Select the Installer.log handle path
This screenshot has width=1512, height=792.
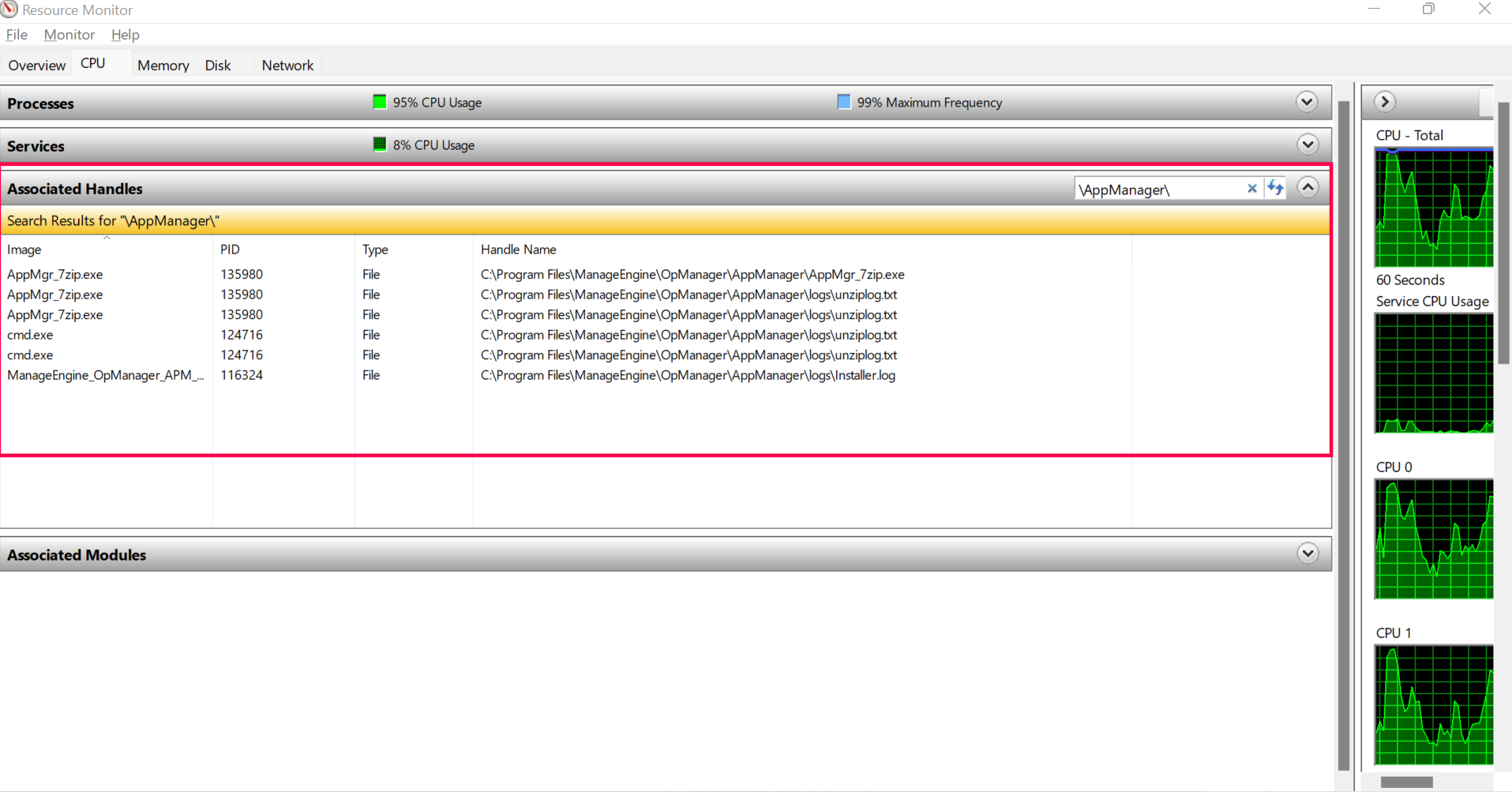pos(688,375)
